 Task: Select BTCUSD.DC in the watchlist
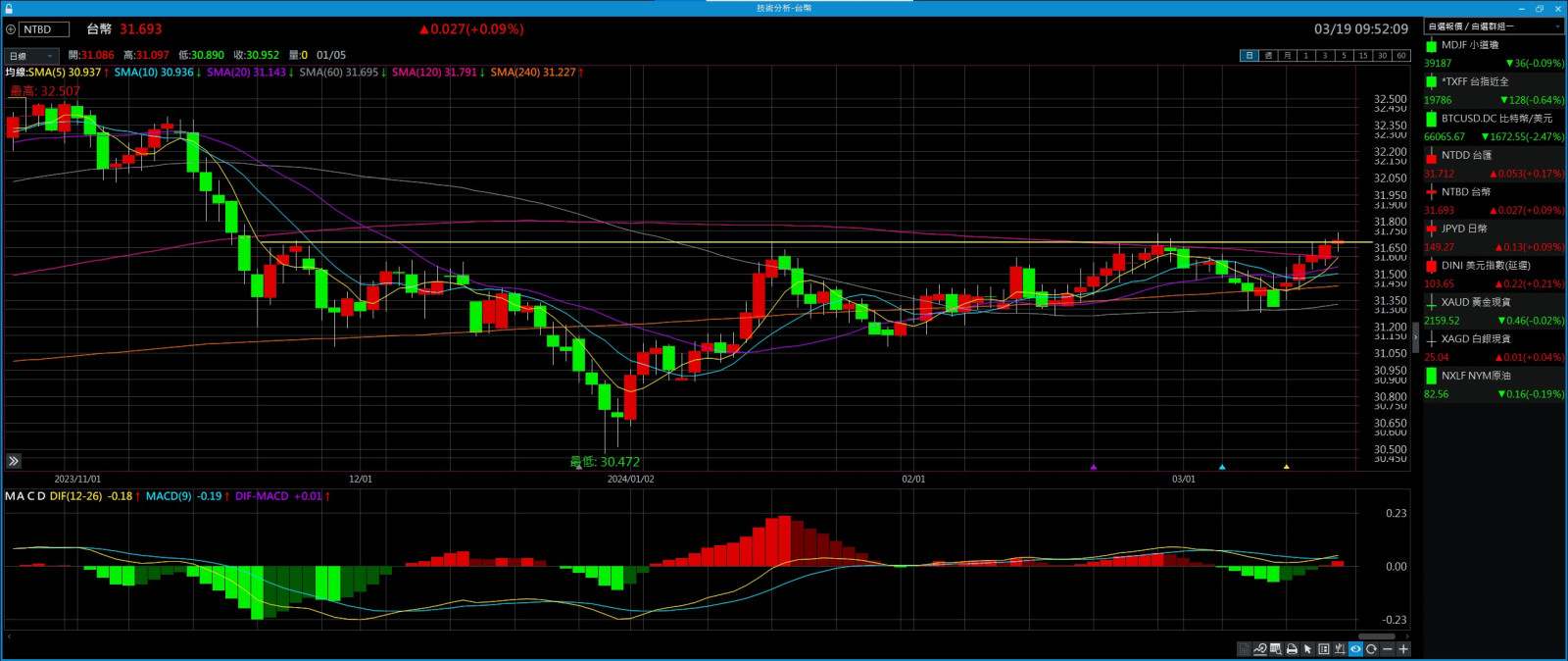[1494, 119]
